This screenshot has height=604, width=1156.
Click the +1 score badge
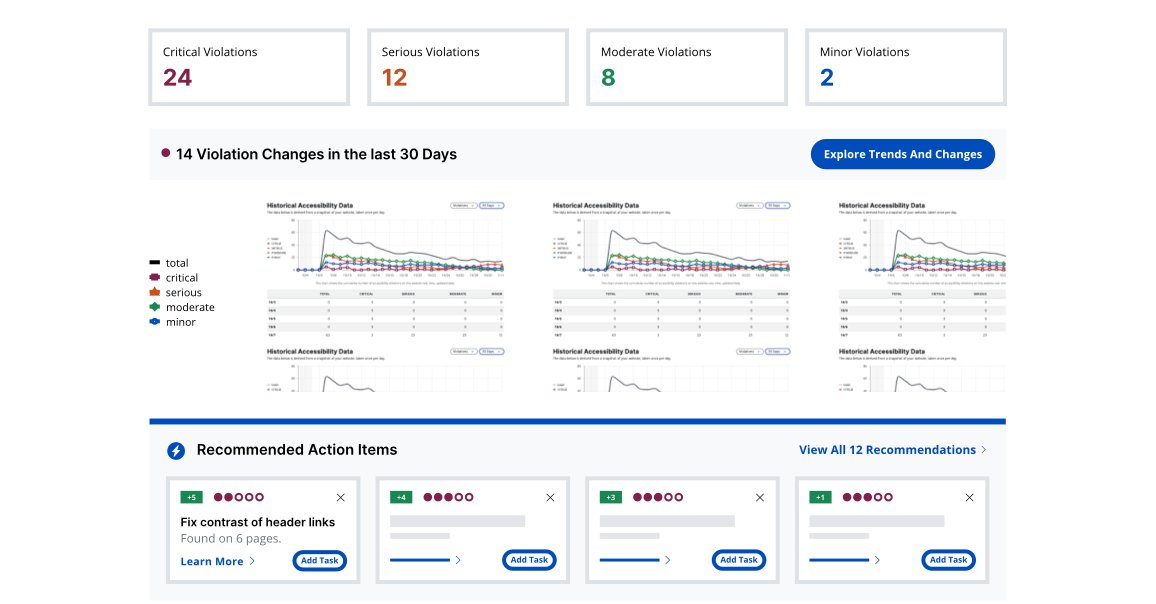820,498
